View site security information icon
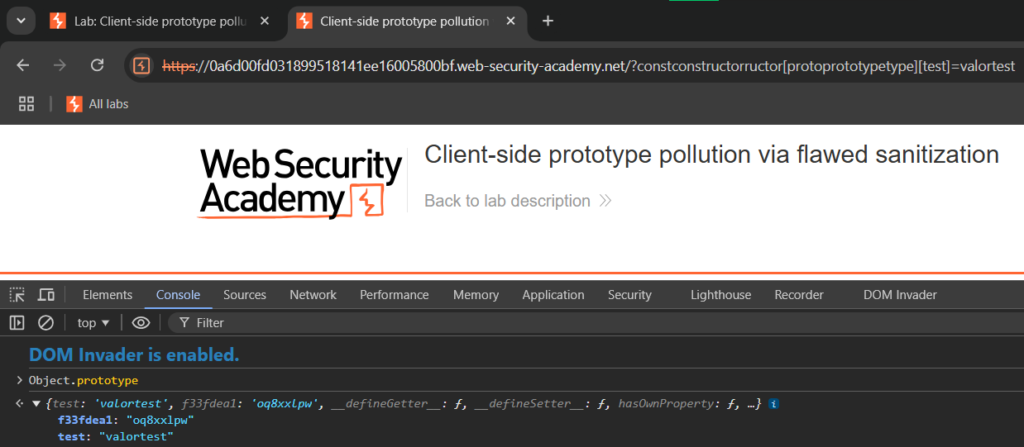This screenshot has width=1024, height=447. click(141, 65)
